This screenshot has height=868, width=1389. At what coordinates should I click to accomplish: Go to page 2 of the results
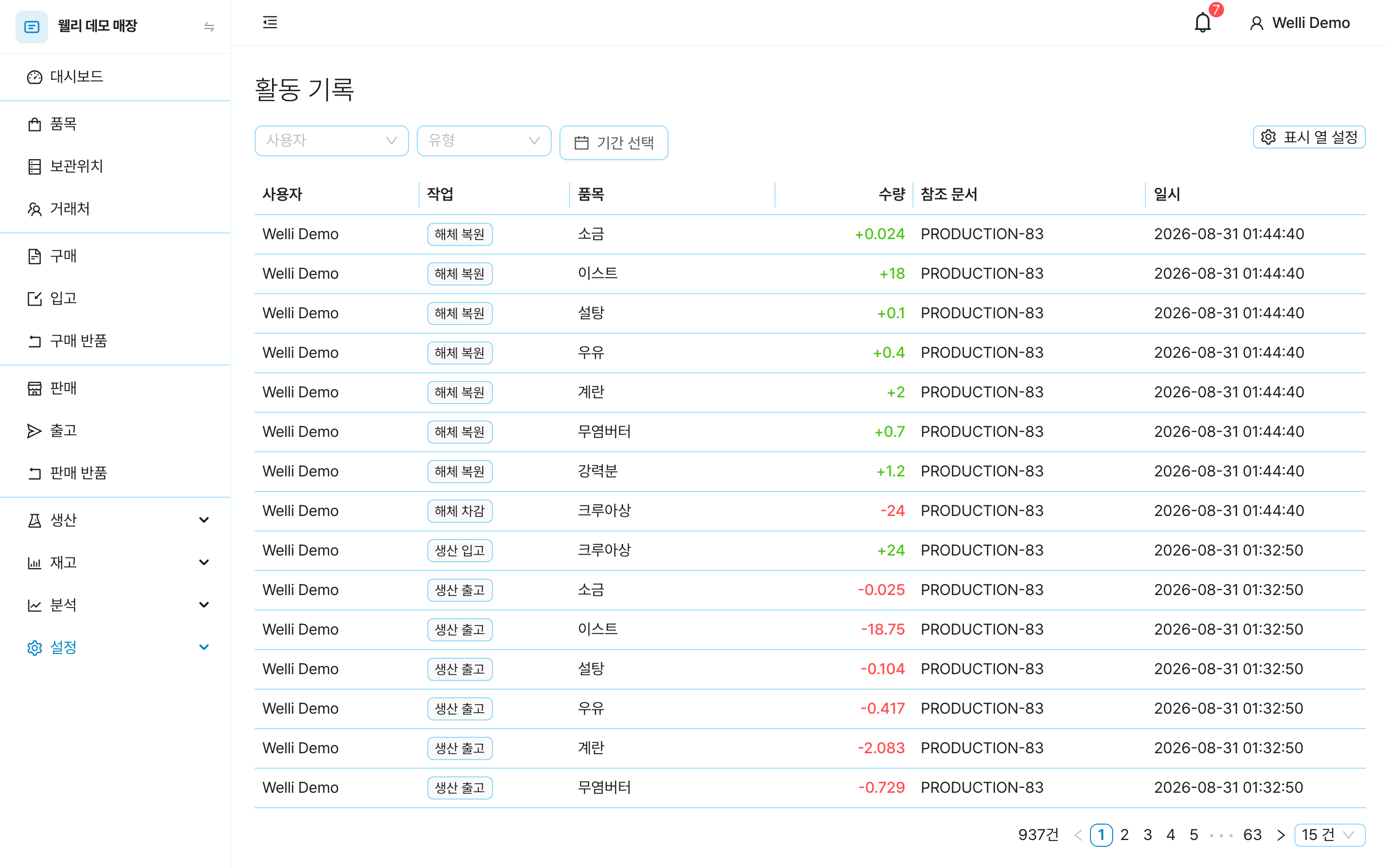pyautogui.click(x=1124, y=835)
